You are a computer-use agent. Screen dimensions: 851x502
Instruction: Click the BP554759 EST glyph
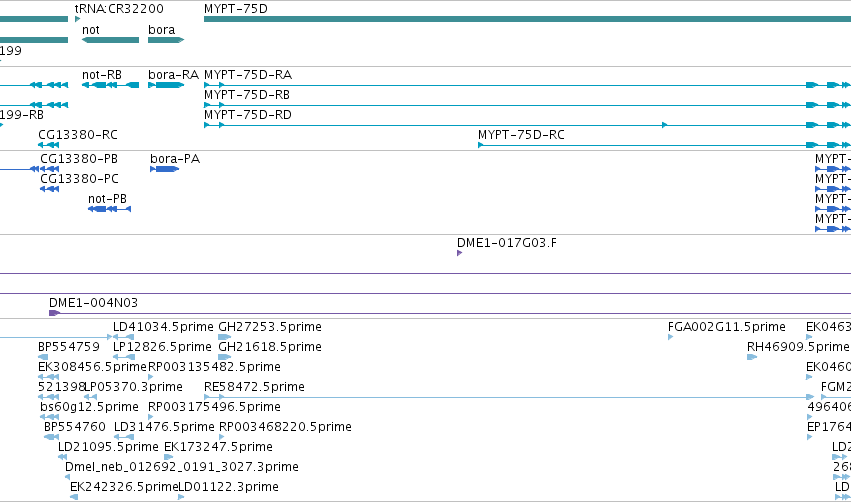click(43, 357)
